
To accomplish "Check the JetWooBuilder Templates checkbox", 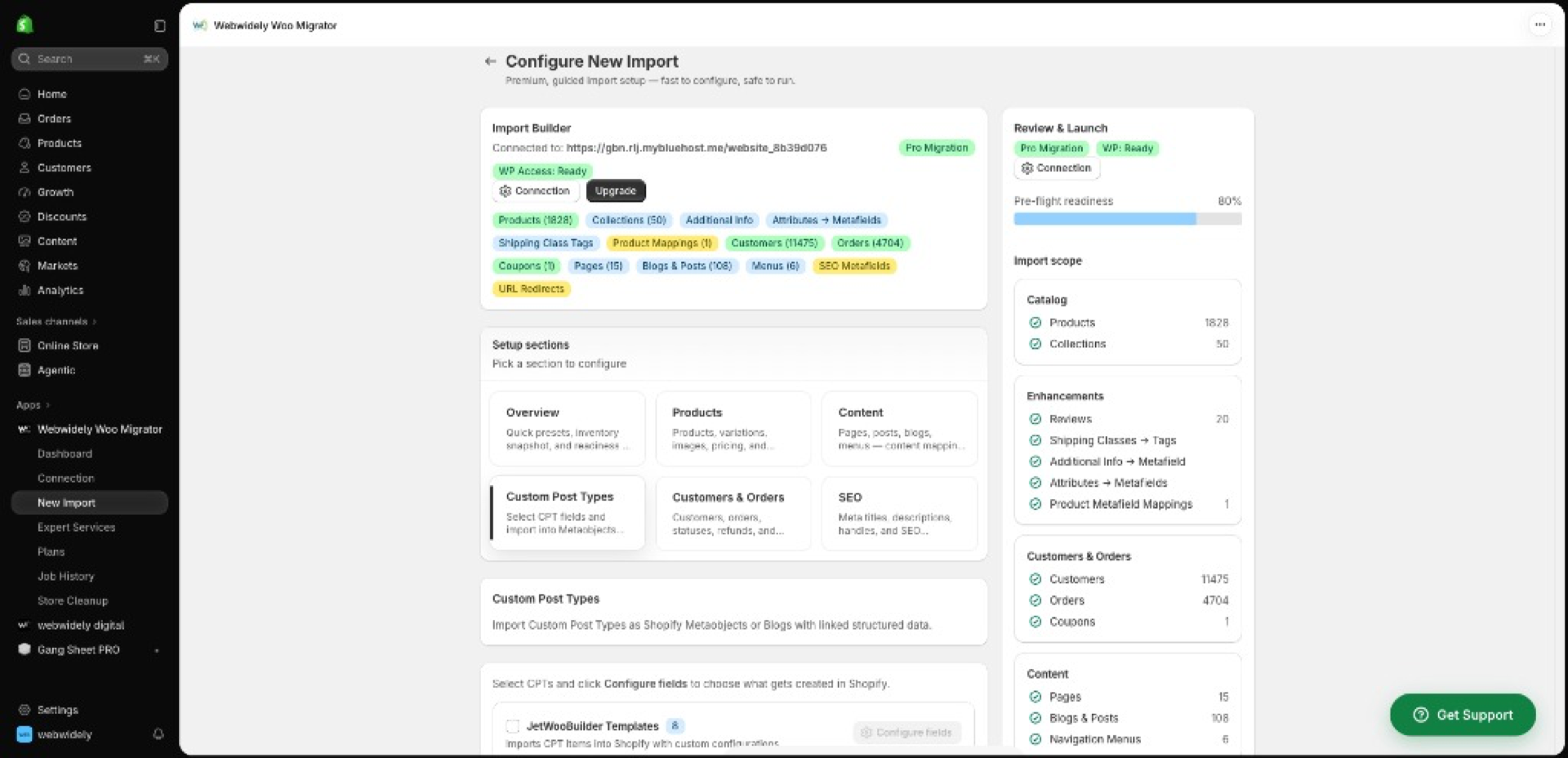I will (x=513, y=725).
